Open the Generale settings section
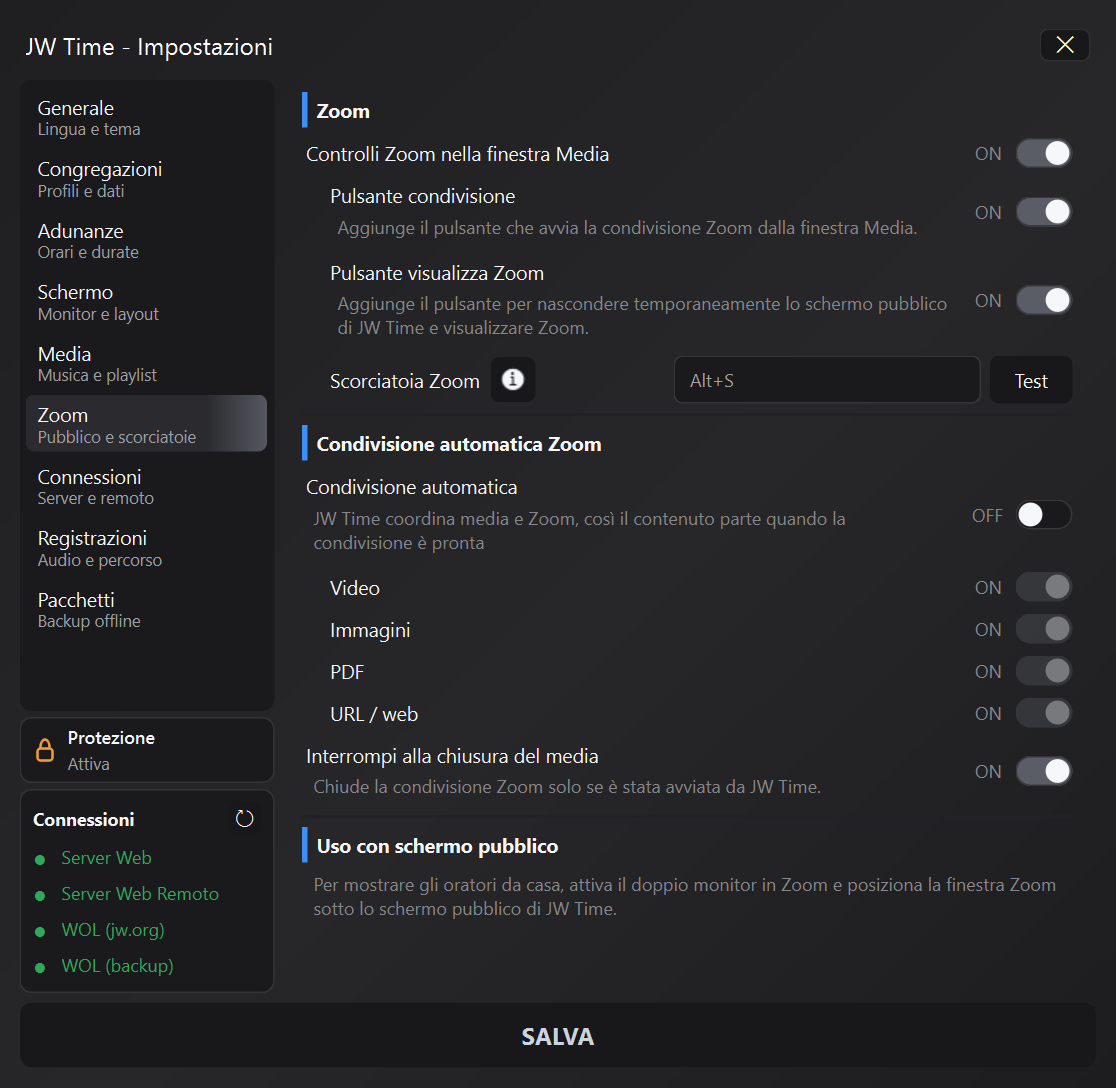 pos(147,118)
